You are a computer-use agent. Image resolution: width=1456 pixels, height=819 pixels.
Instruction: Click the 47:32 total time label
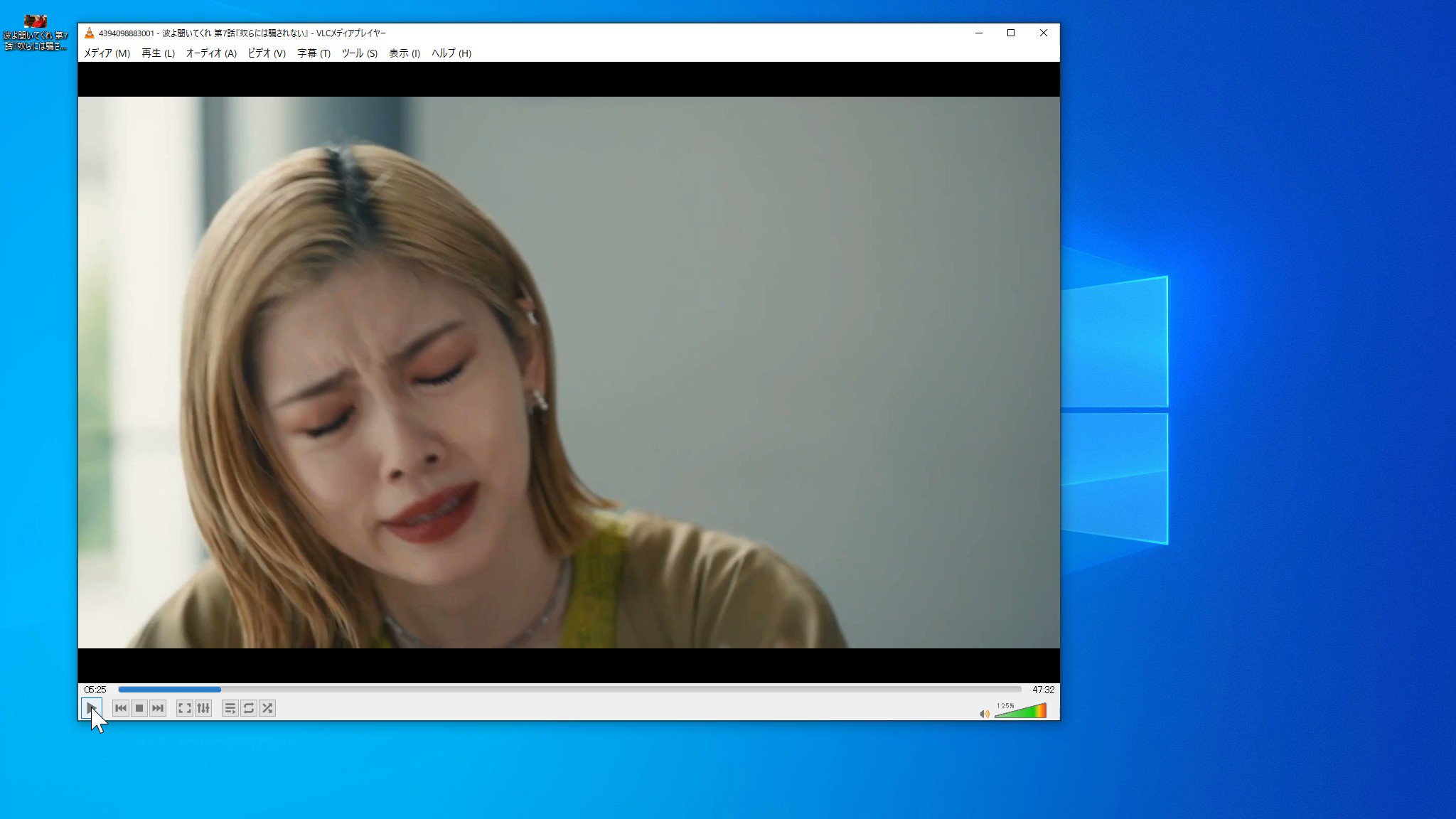(1043, 690)
